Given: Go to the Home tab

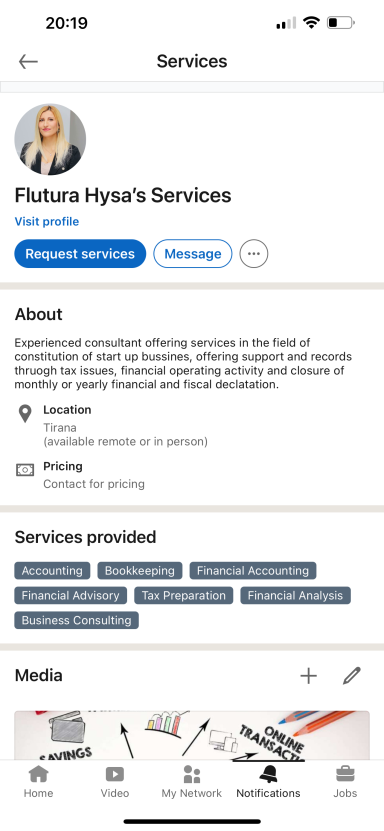Looking at the screenshot, I should tap(38, 782).
